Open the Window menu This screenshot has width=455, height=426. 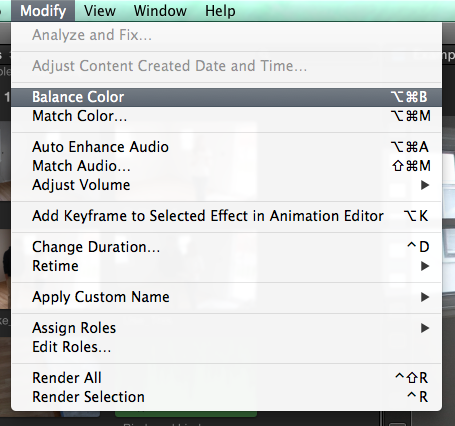pos(160,11)
